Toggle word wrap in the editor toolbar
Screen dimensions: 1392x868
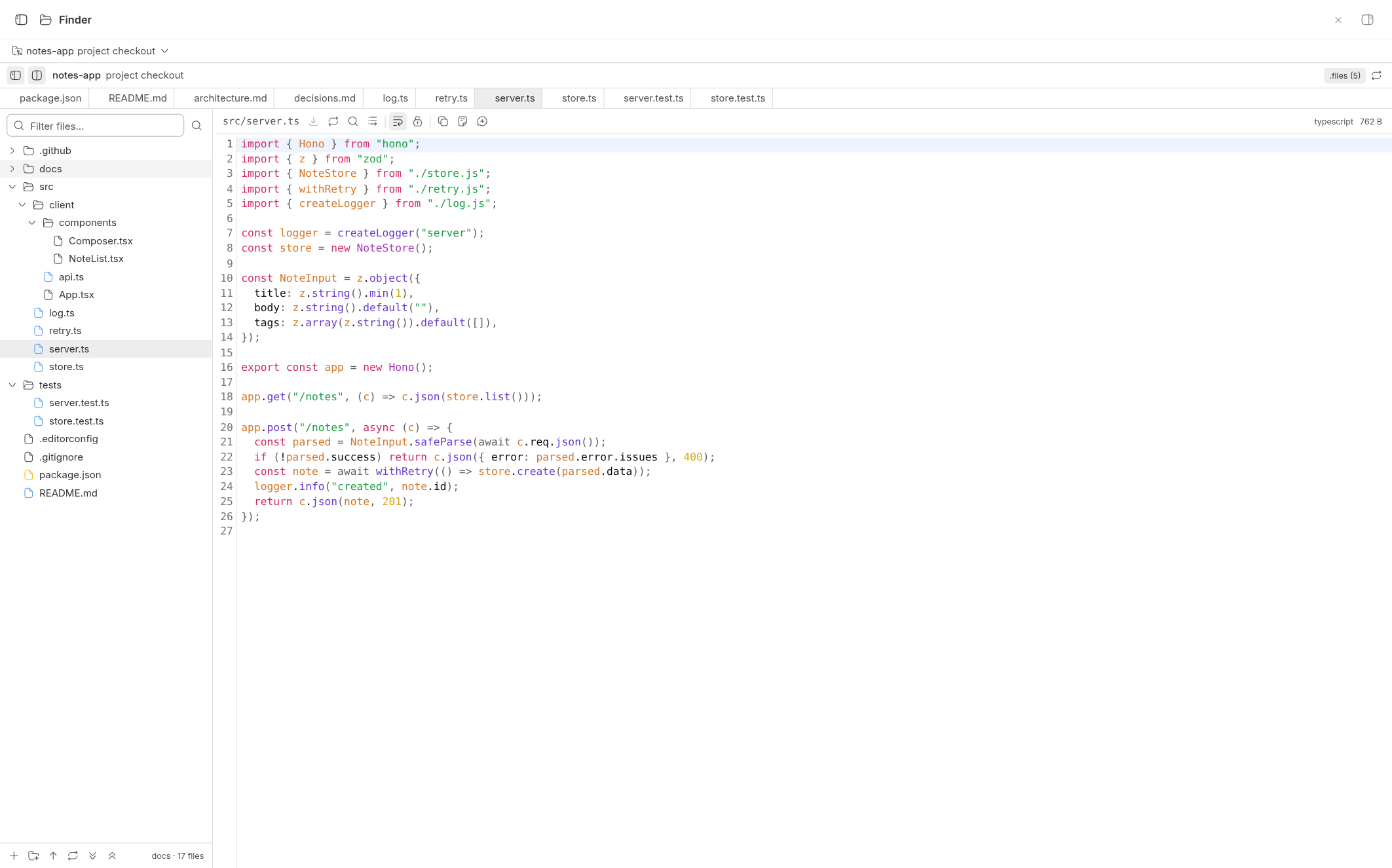pos(398,121)
